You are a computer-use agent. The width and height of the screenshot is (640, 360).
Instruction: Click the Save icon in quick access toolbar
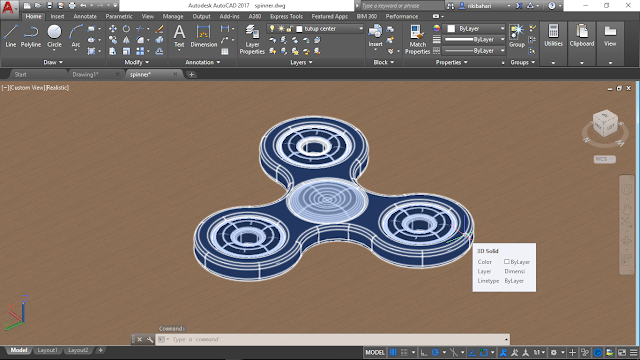(49, 6)
